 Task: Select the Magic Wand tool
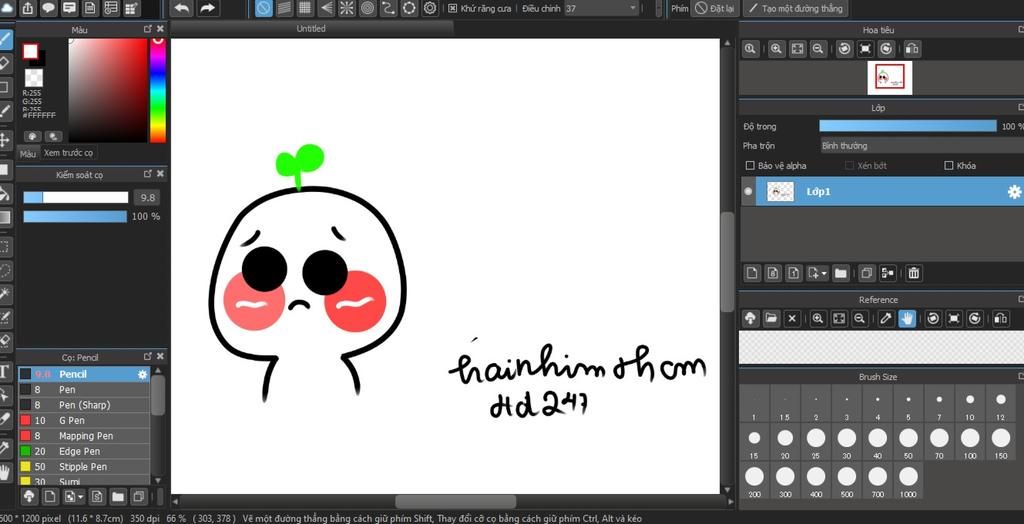(x=5, y=294)
